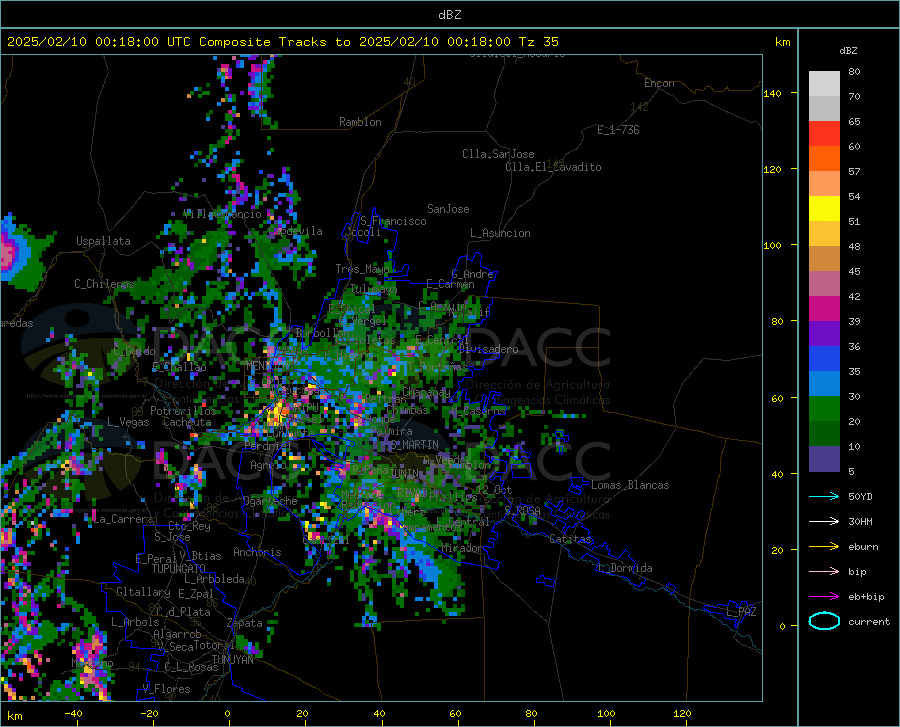Click the cyan 'current' ellipse symbol

pyautogui.click(x=824, y=621)
